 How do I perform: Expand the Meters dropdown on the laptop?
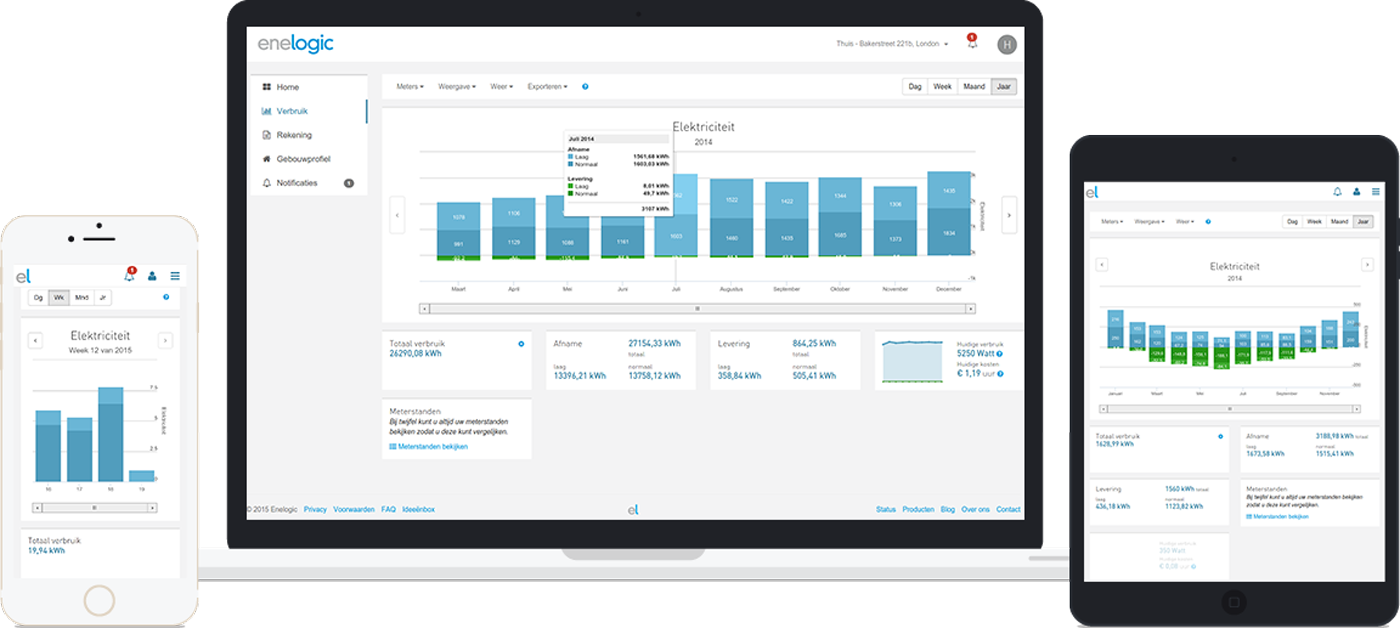pyautogui.click(x=410, y=87)
